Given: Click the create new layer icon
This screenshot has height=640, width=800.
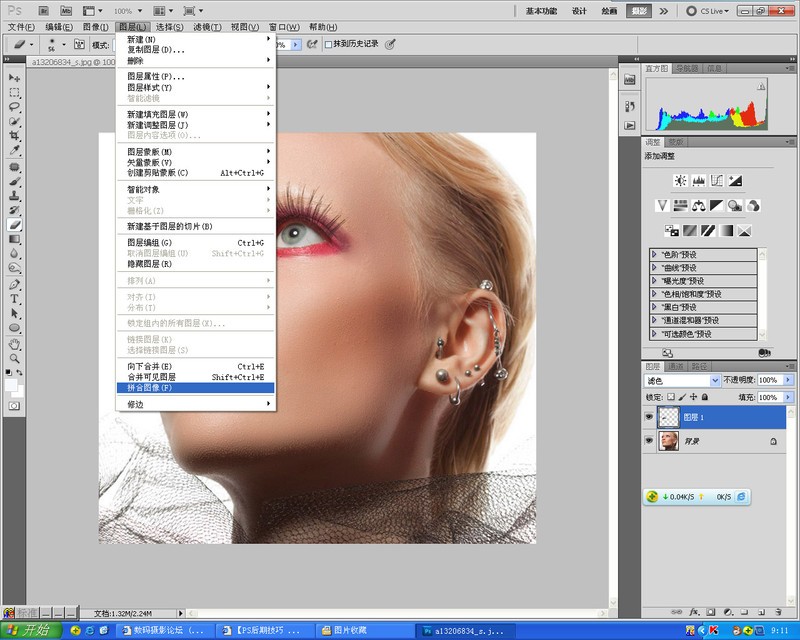Looking at the screenshot, I should click(761, 611).
